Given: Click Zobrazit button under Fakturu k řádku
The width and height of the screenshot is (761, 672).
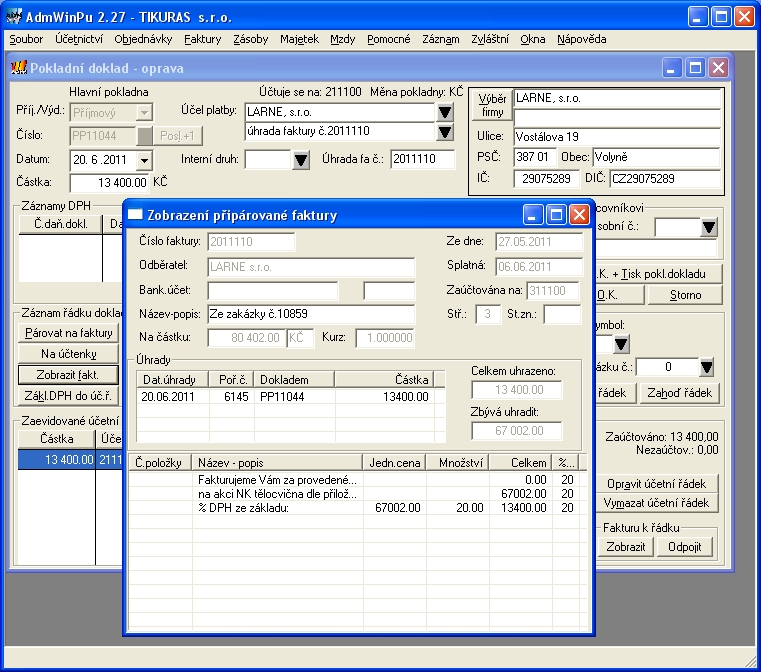Looking at the screenshot, I should coord(626,547).
